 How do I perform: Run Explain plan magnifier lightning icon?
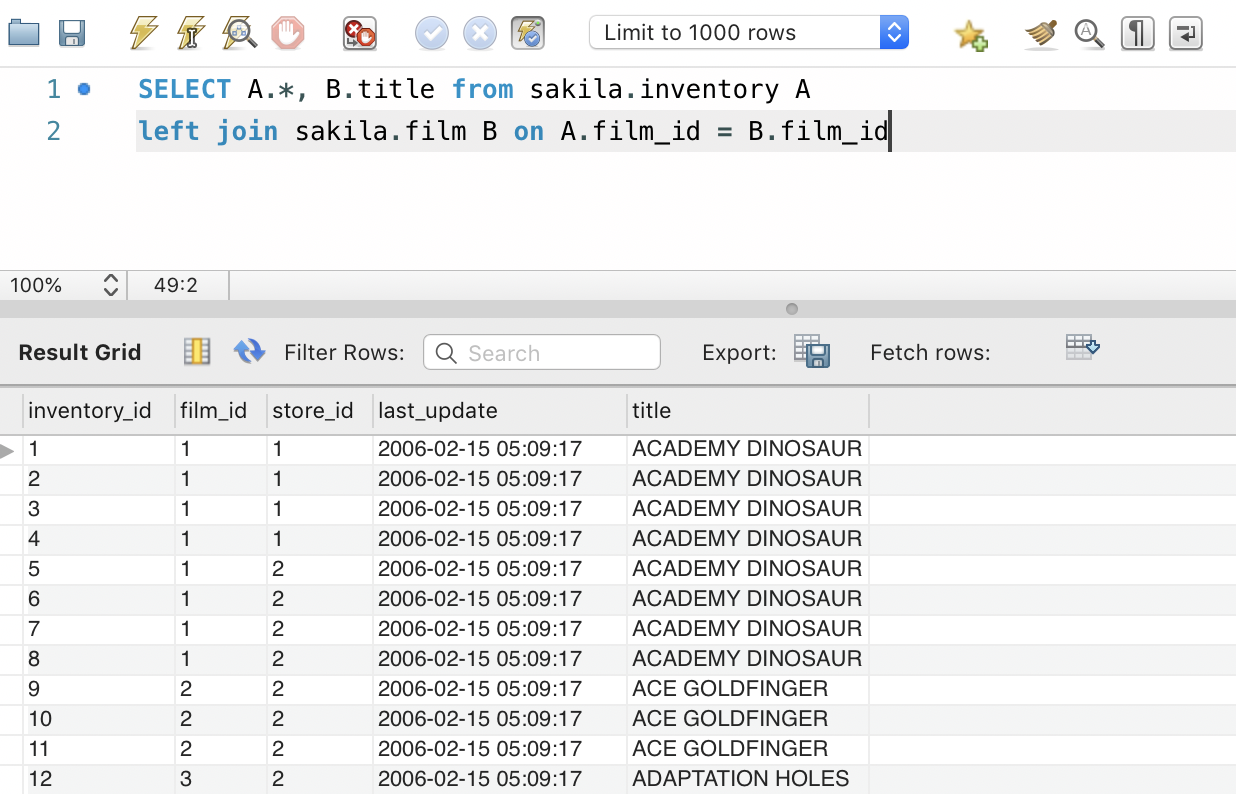point(239,34)
